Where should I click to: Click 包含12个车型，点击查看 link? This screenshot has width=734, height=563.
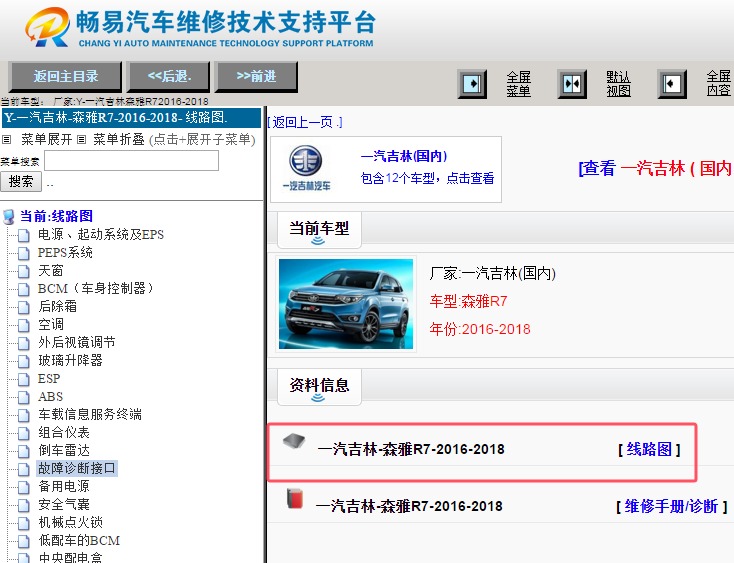pyautogui.click(x=427, y=178)
